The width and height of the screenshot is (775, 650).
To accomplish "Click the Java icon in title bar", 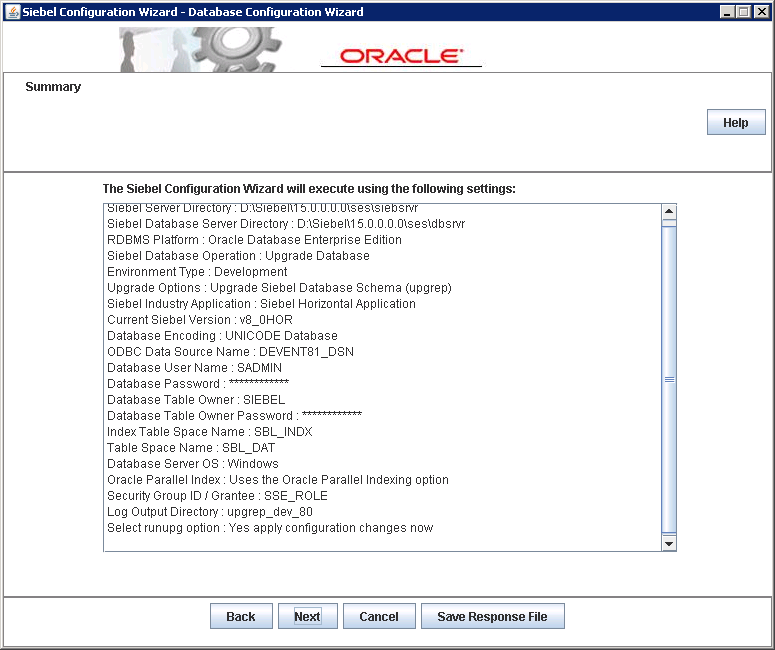I will 12,12.
